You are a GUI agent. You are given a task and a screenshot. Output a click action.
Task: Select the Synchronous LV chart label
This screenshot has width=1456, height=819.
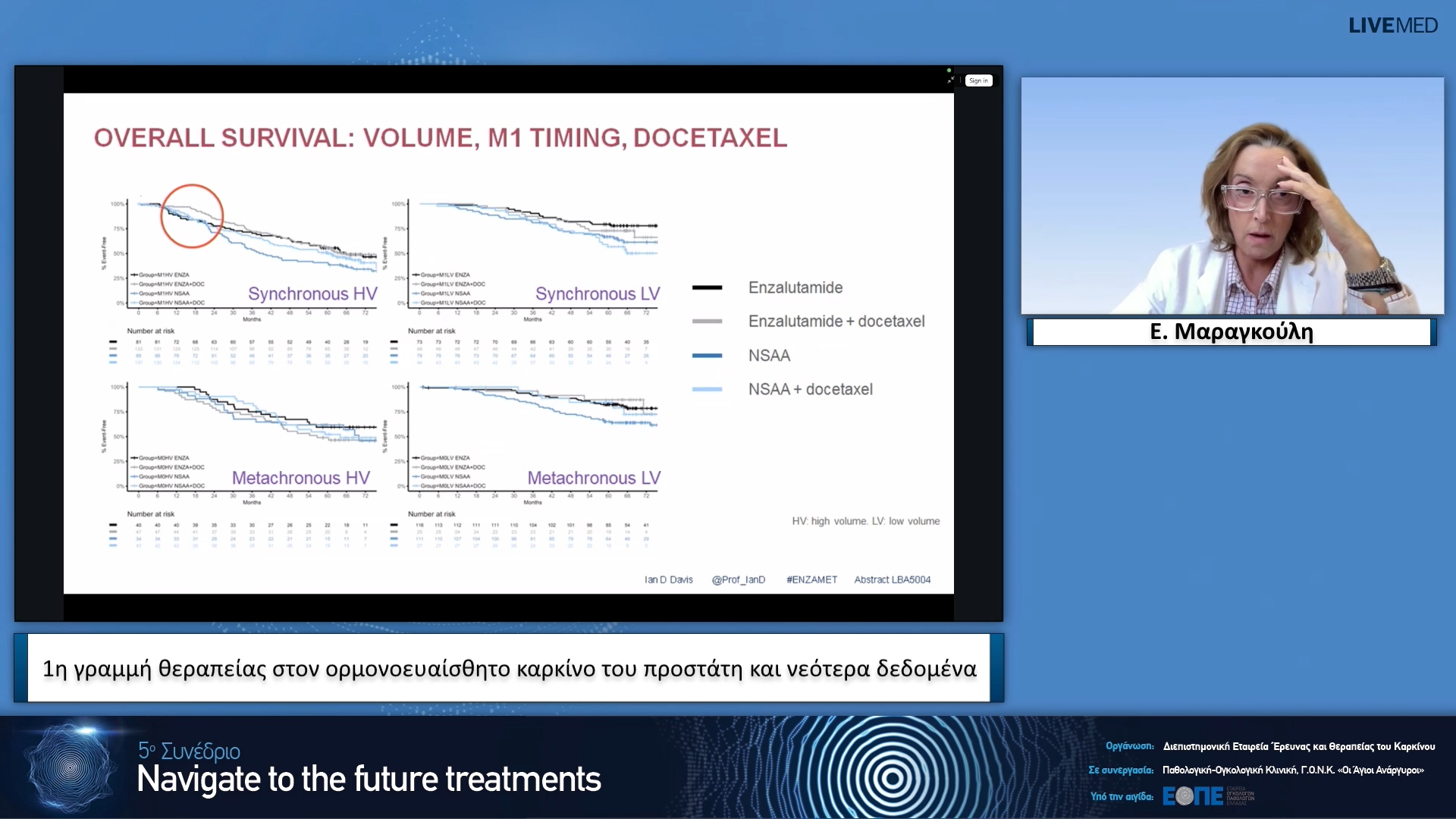click(598, 293)
